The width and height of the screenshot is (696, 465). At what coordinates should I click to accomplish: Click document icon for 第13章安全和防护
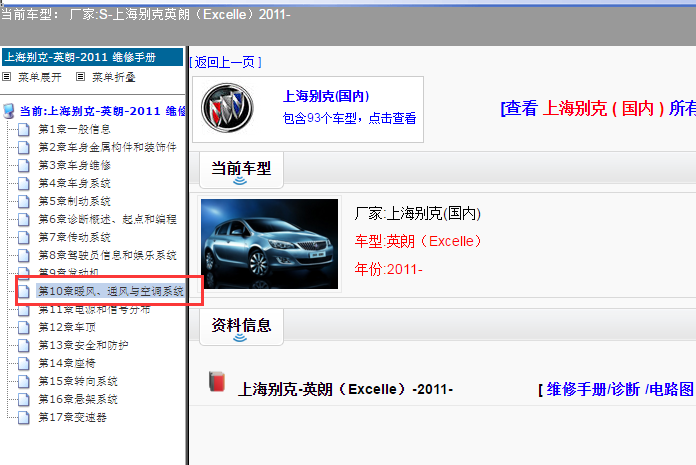click(24, 346)
